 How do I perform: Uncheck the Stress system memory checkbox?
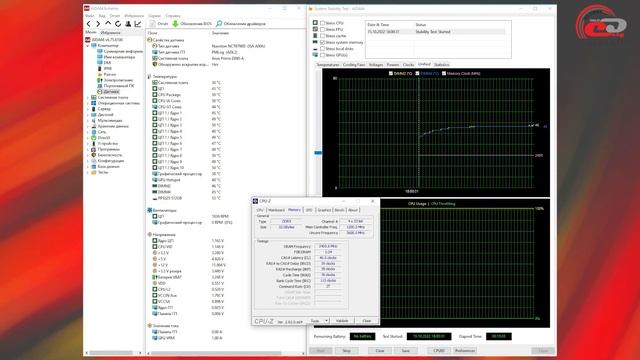[x=322, y=42]
